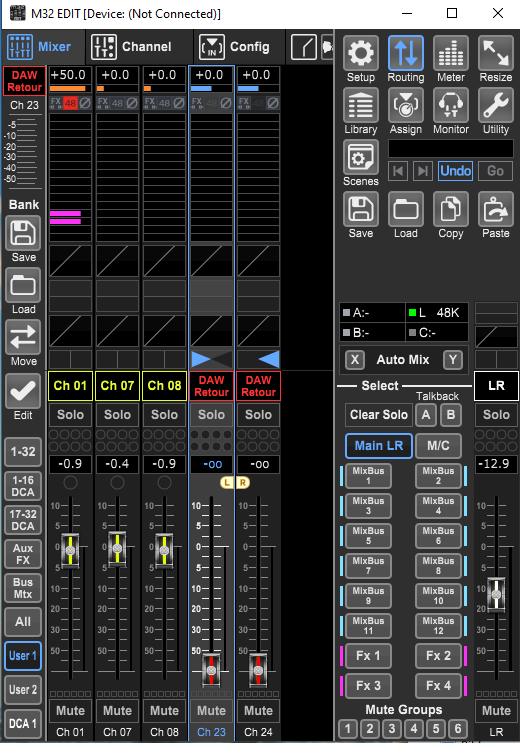Click the Save icon in right panel
Screen dimensions: 520x743
361,209
